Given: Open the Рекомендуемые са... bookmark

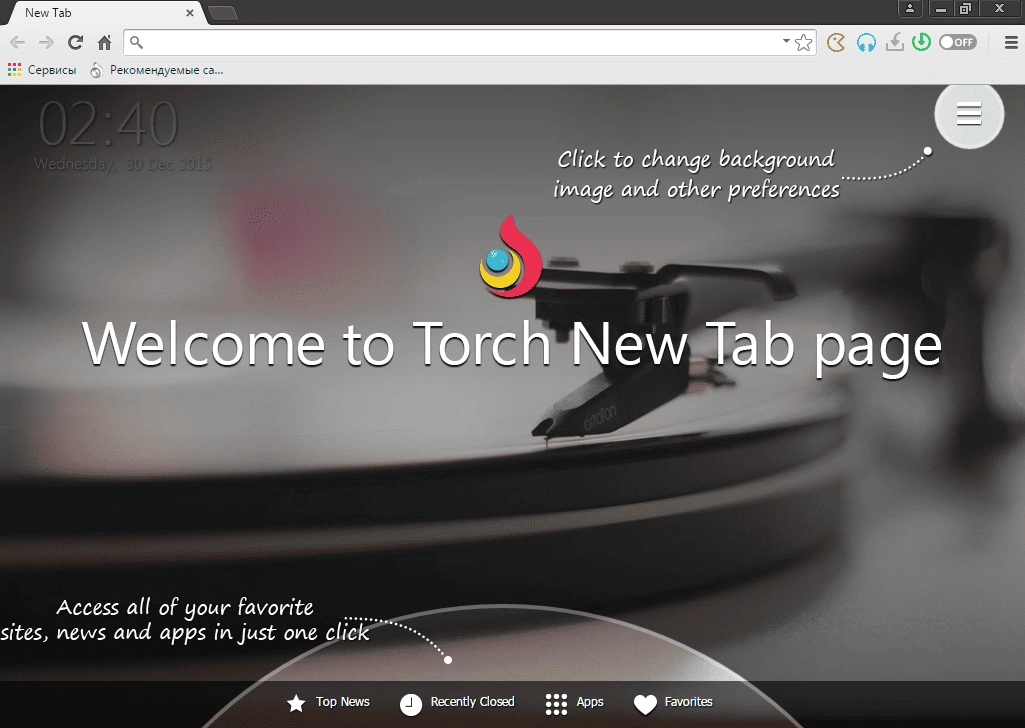Looking at the screenshot, I should click(x=157, y=70).
